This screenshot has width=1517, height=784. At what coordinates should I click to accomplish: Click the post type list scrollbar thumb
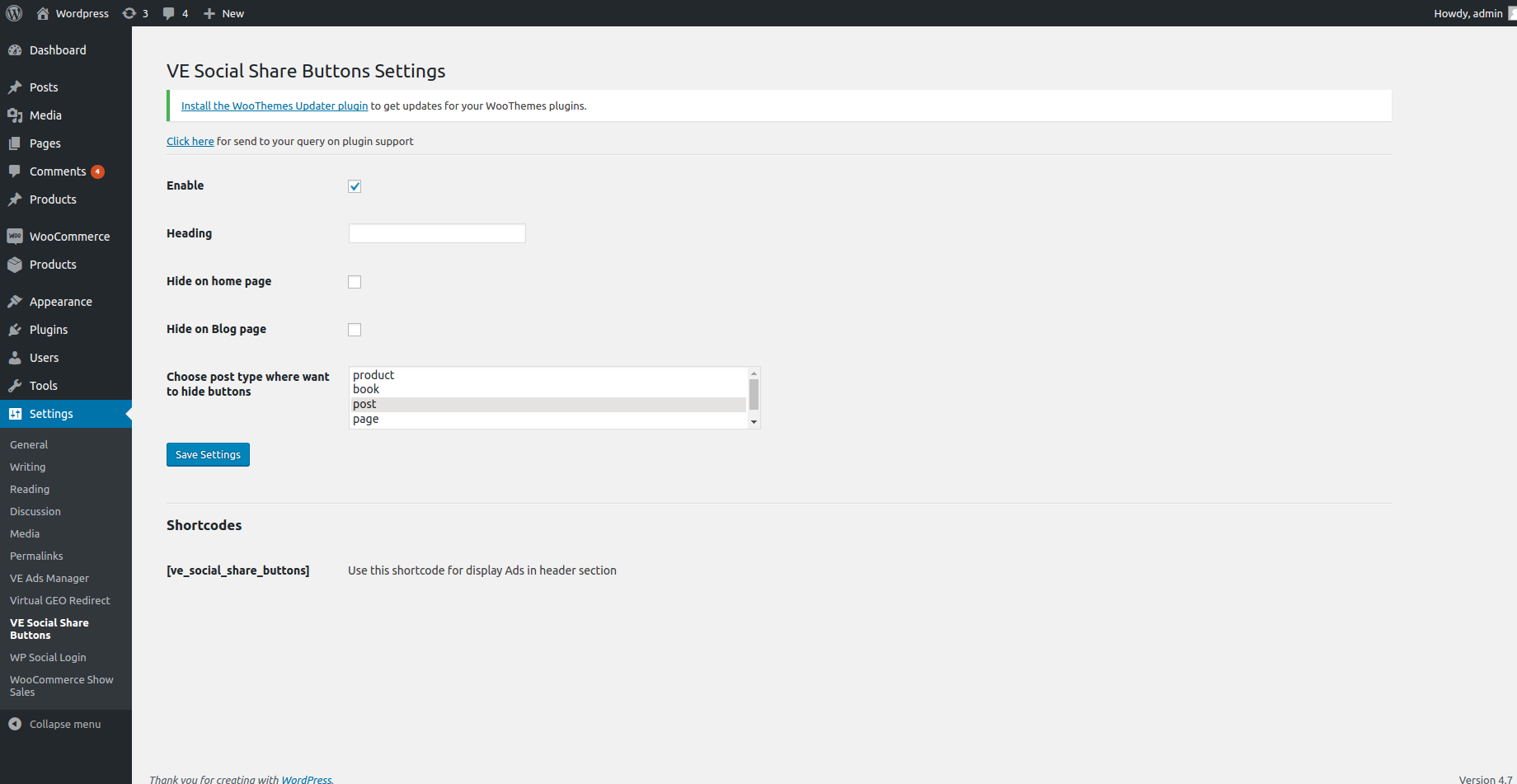tap(754, 395)
